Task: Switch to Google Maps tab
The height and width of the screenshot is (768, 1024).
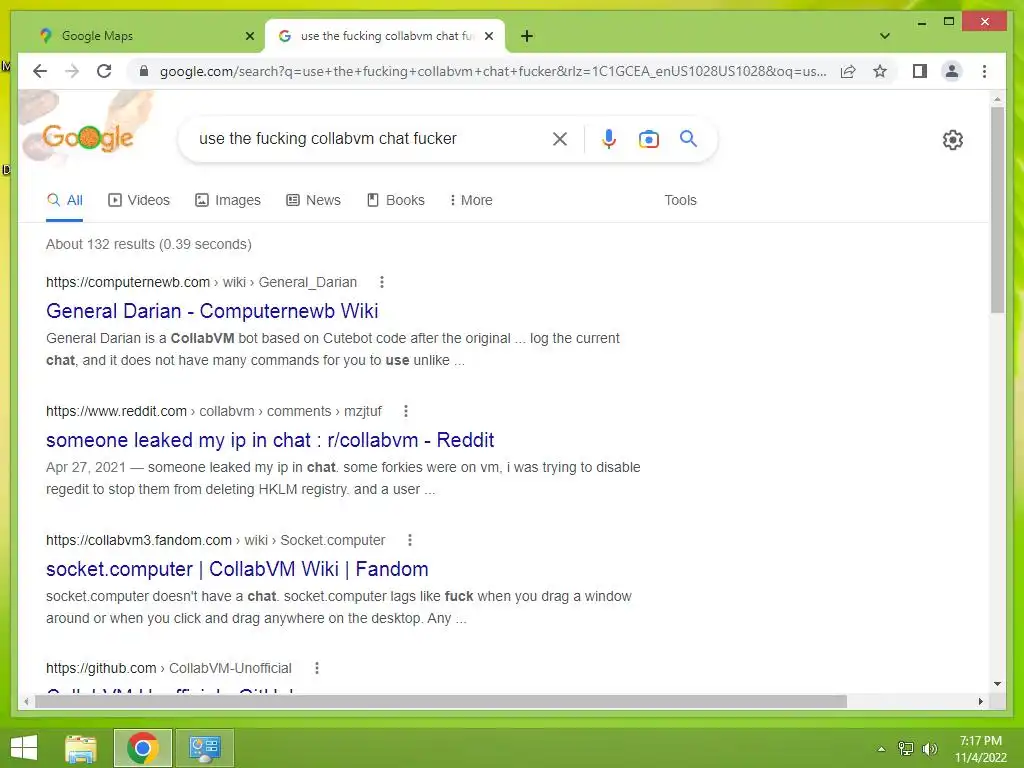Action: pos(147,36)
